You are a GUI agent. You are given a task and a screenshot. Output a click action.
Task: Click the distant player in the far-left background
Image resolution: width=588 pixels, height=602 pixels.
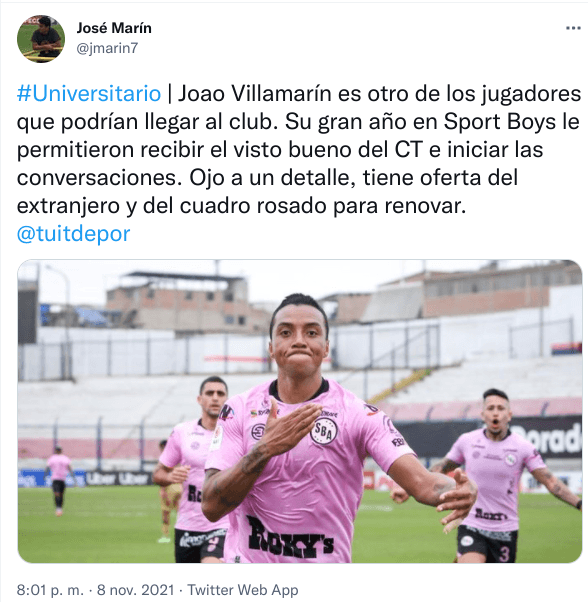(58, 481)
